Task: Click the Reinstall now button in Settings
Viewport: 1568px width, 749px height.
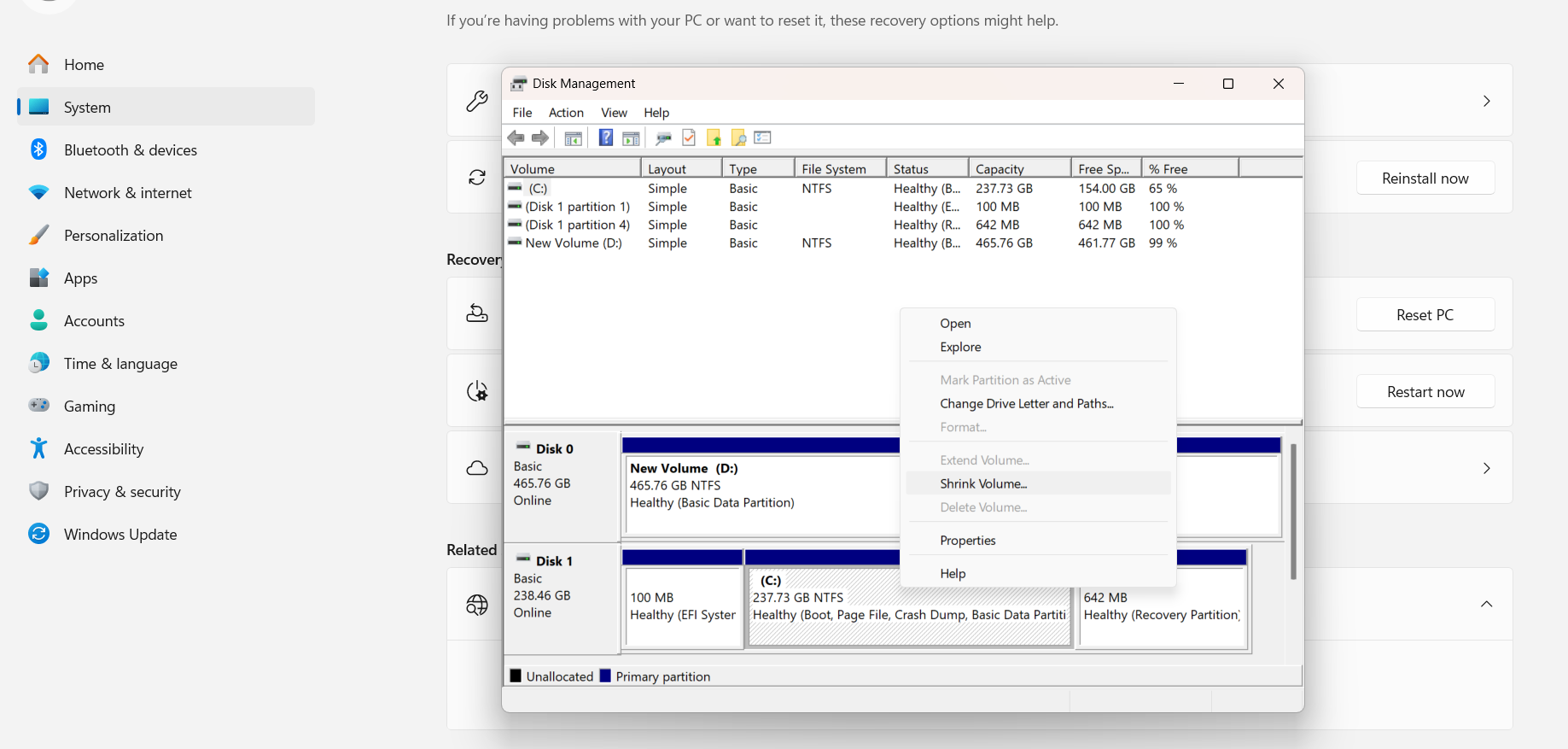Action: click(x=1425, y=178)
